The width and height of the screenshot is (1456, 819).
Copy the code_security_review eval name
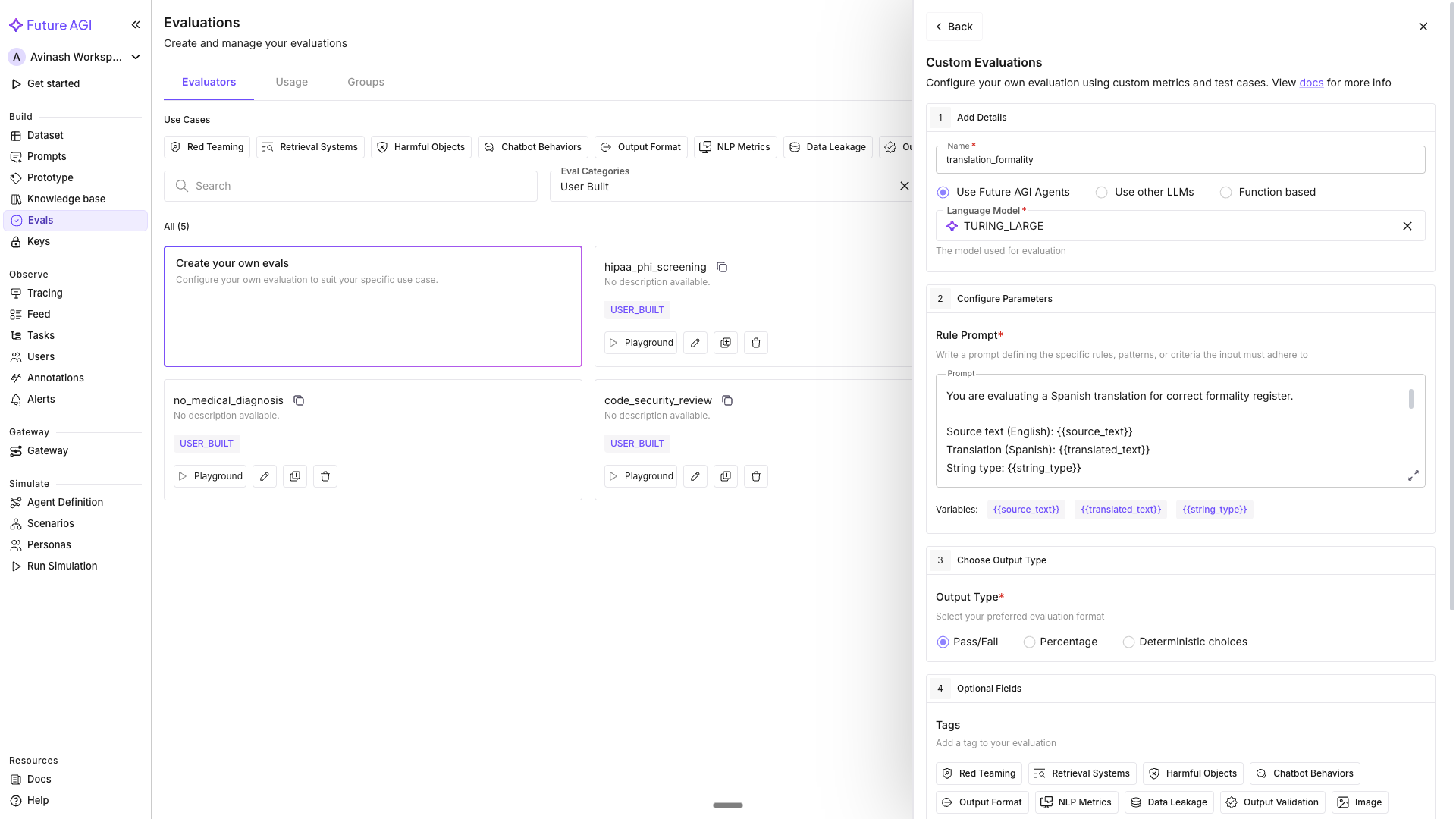pos(727,400)
